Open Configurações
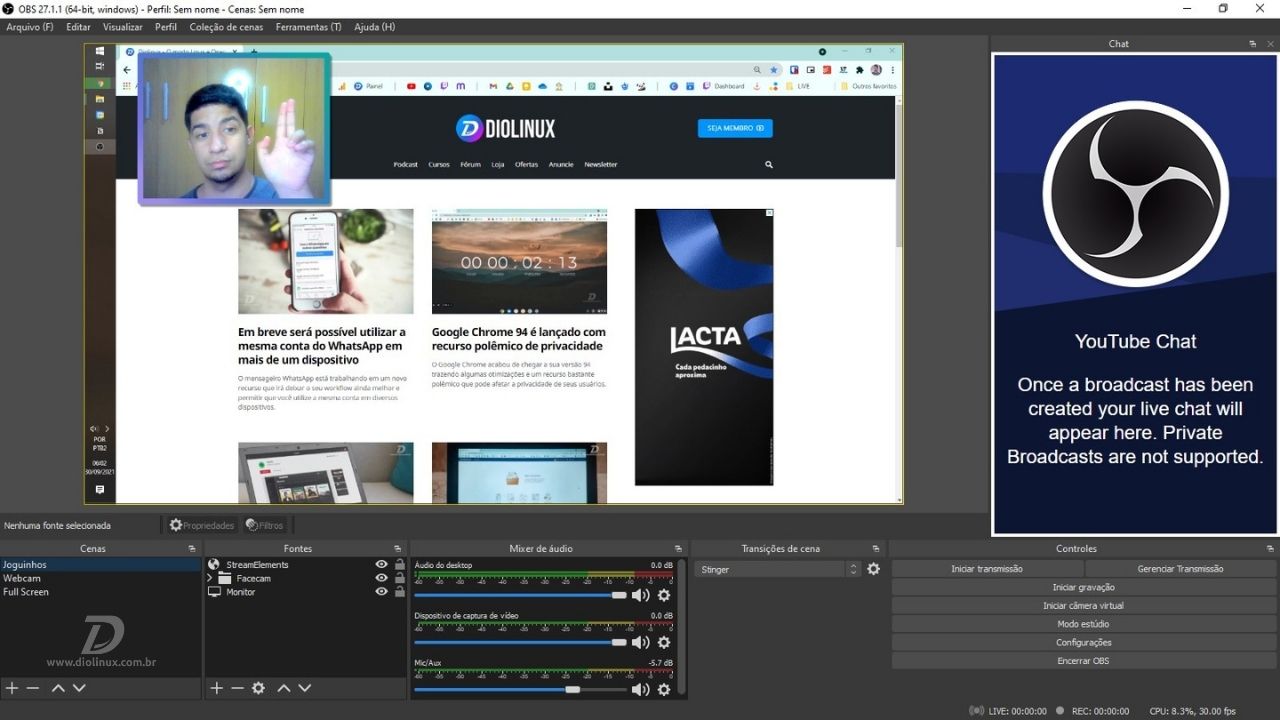This screenshot has height=720, width=1280. [x=1083, y=643]
